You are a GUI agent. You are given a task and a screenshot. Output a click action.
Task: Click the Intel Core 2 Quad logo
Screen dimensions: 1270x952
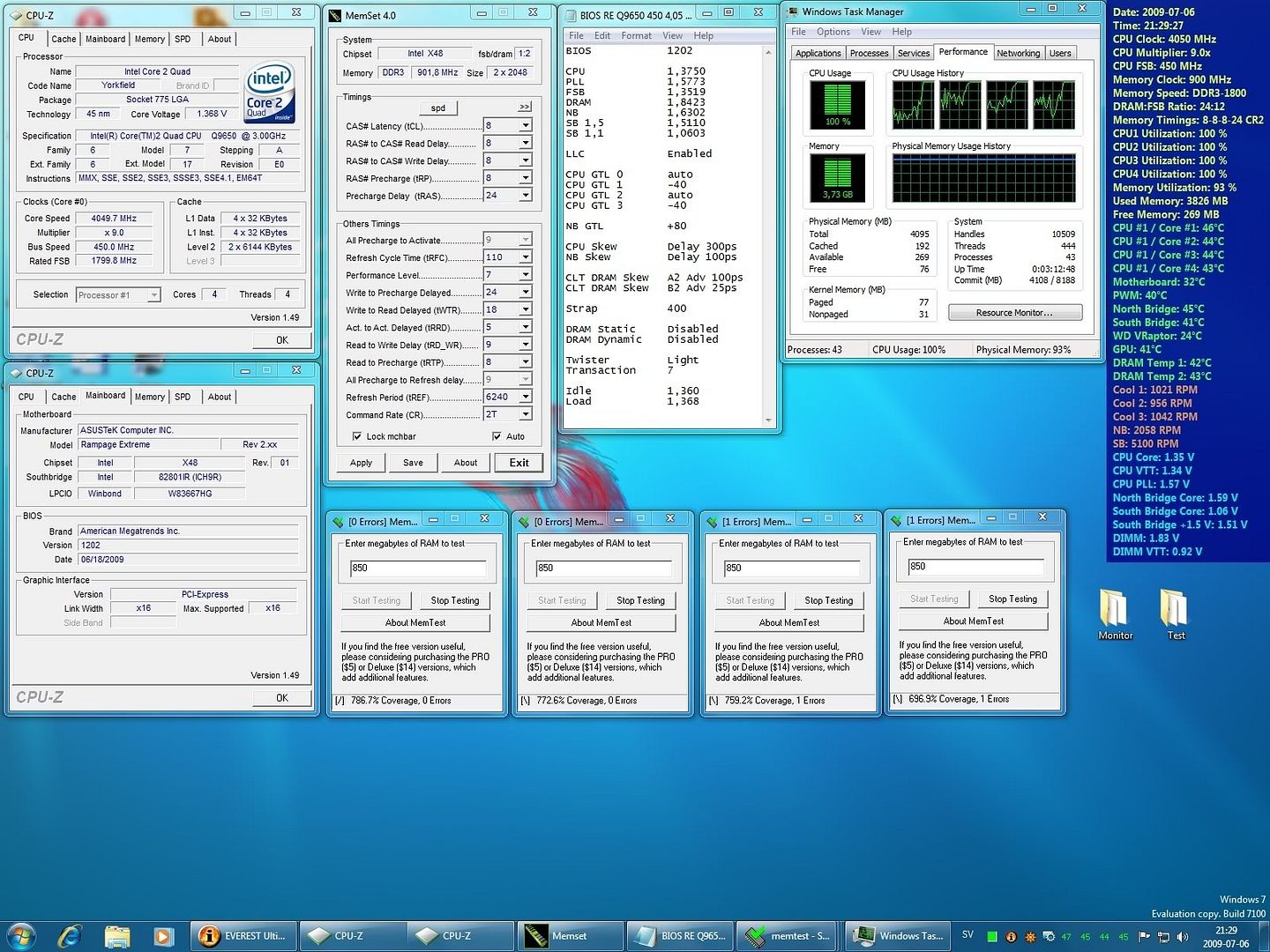[269, 93]
